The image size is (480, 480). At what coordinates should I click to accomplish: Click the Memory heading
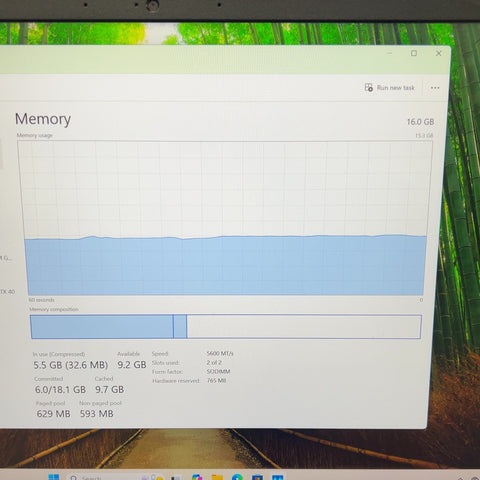(x=43, y=119)
